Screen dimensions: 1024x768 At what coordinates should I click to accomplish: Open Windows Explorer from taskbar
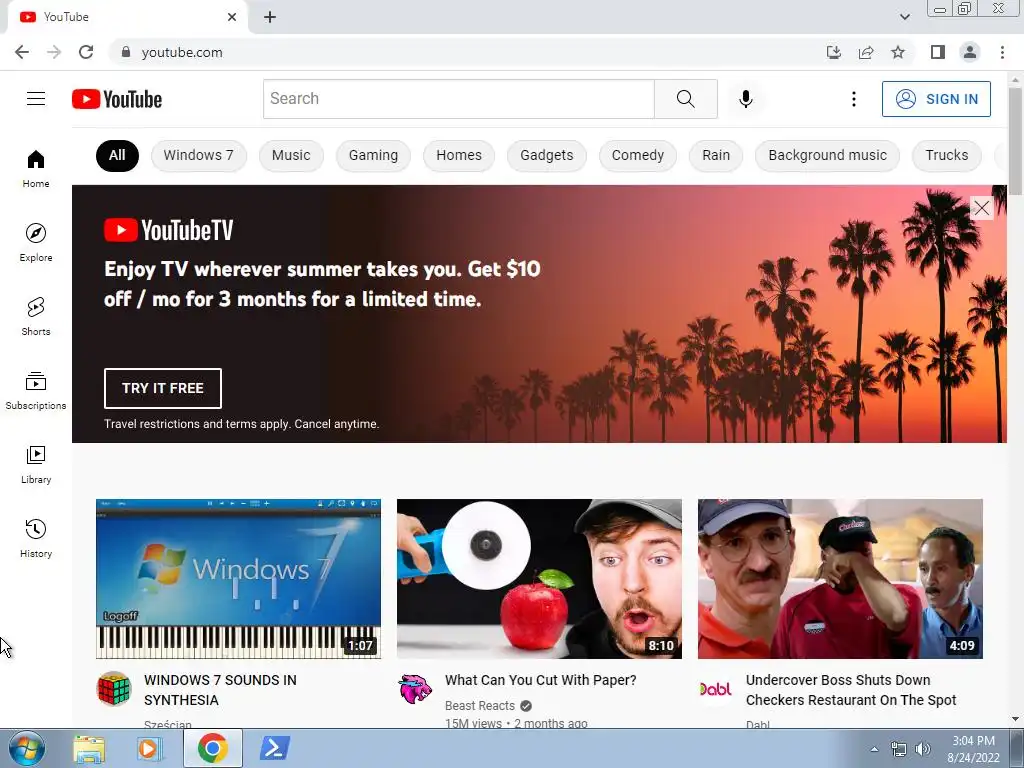[x=89, y=748]
